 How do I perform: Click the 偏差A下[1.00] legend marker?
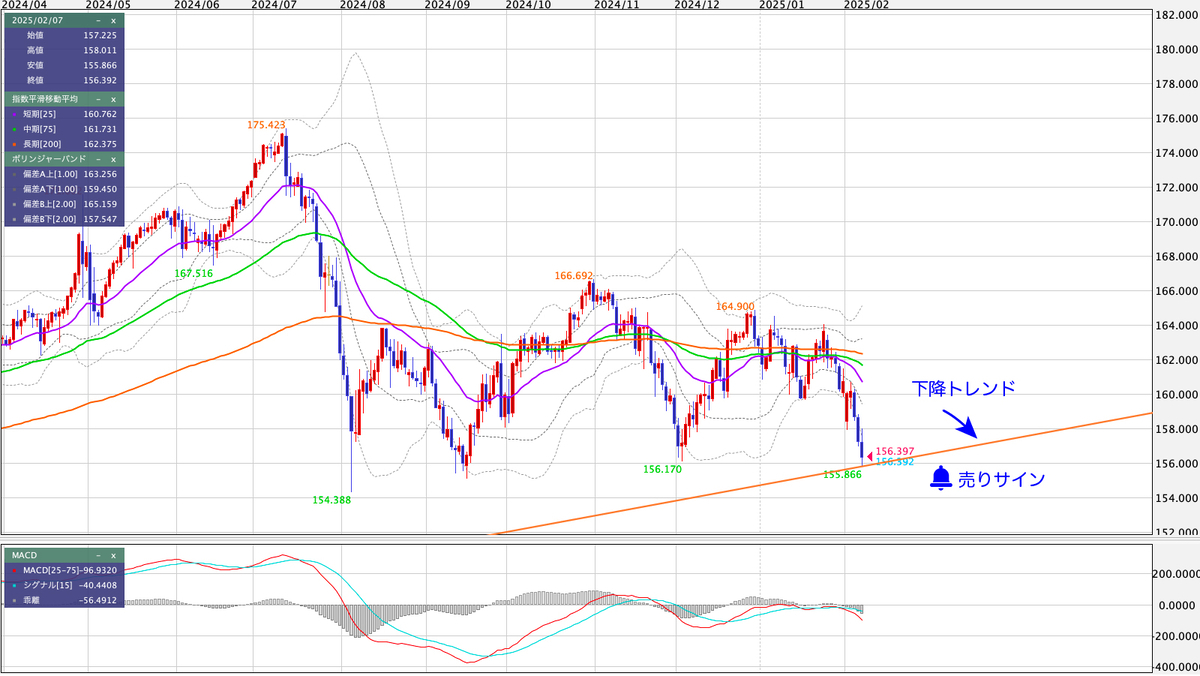point(13,188)
